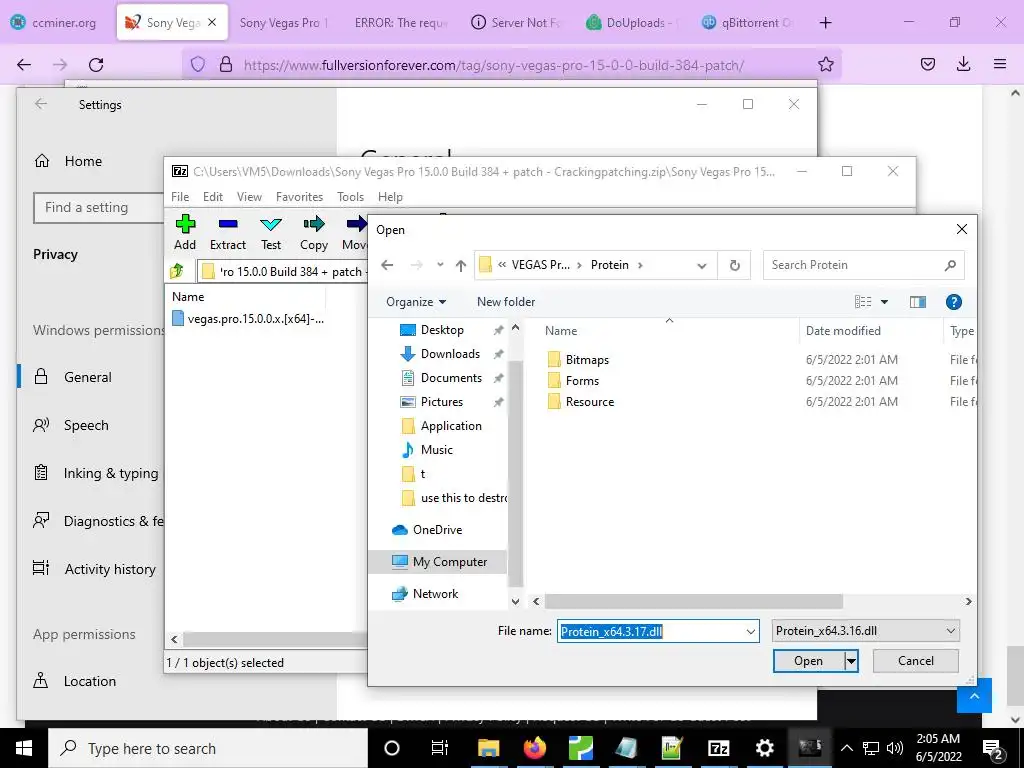Change view layout in Open dialog
Viewport: 1024px width, 768px height.
(863, 302)
